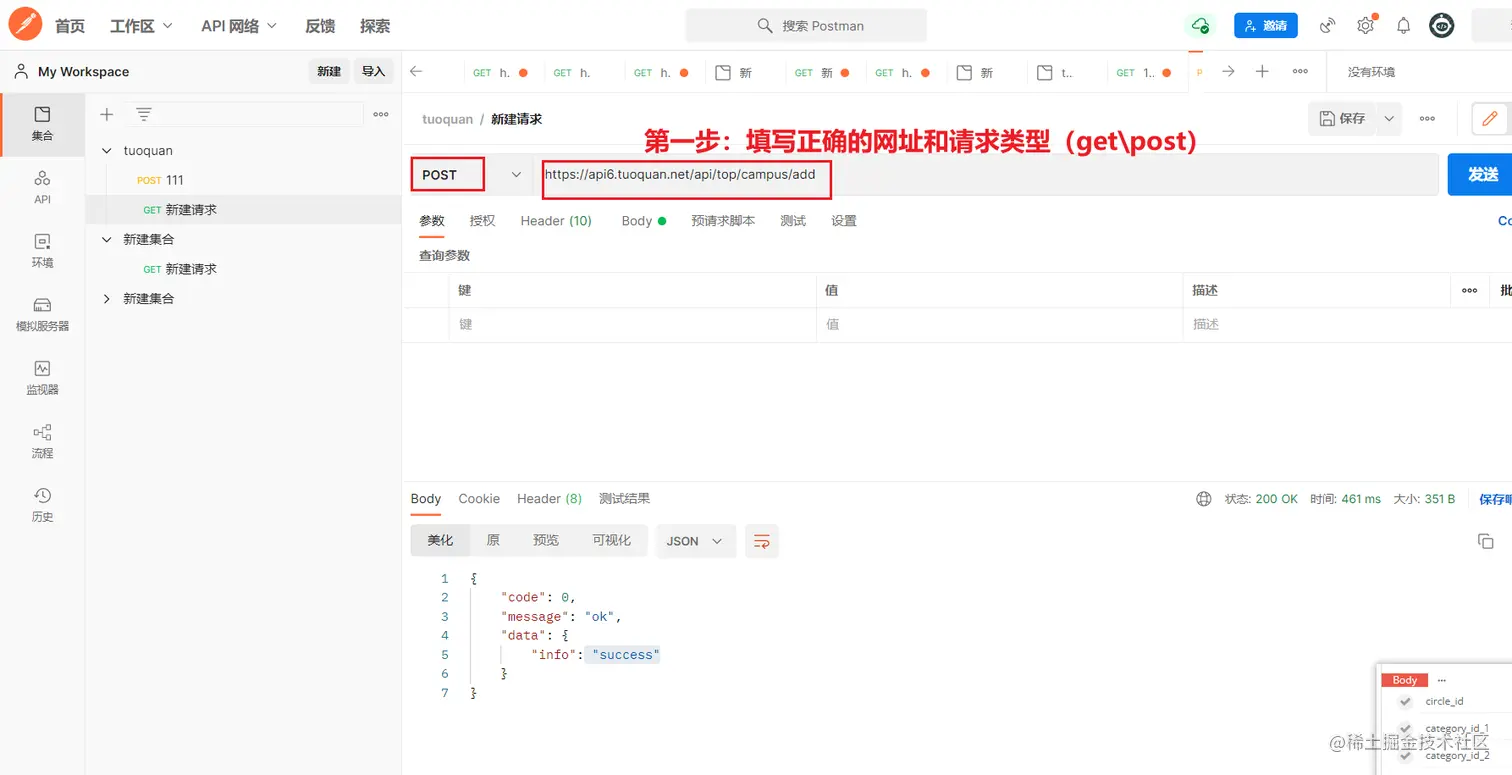The image size is (1512, 775).
Task: Toggle the circle_id checkbox
Action: tap(1405, 701)
